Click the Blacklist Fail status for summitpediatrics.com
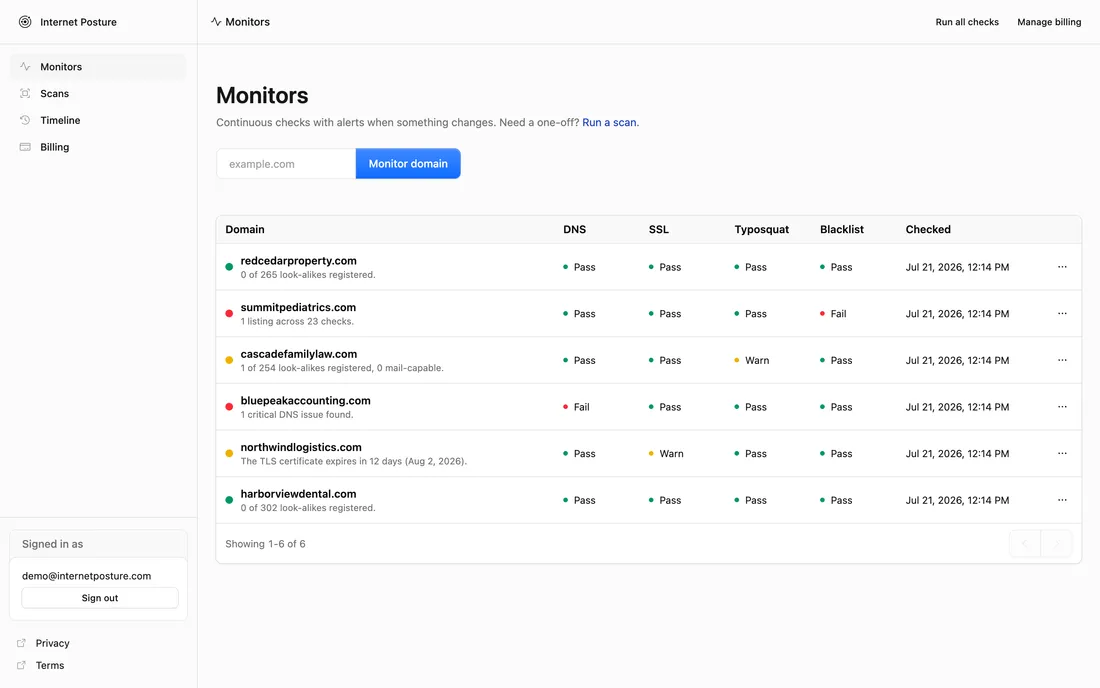Viewport: 1100px width, 688px height. 833,313
